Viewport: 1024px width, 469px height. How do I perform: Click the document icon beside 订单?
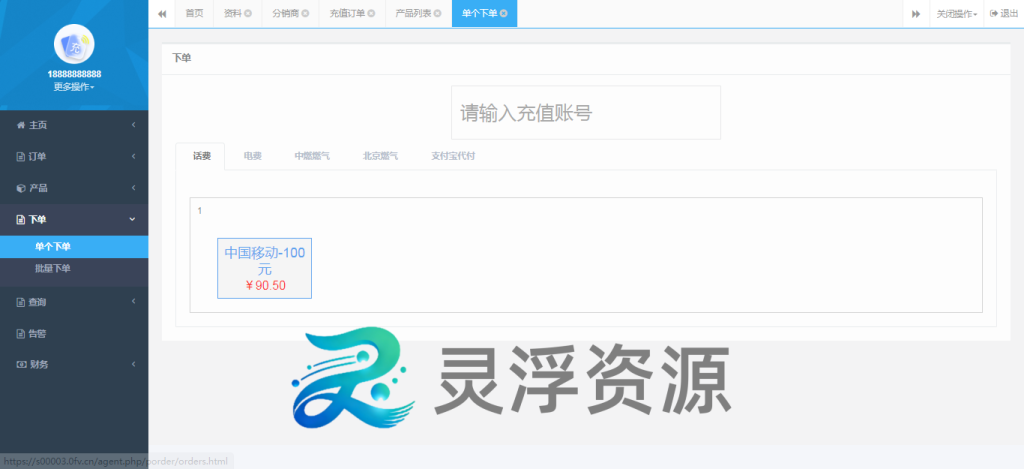coord(20,157)
